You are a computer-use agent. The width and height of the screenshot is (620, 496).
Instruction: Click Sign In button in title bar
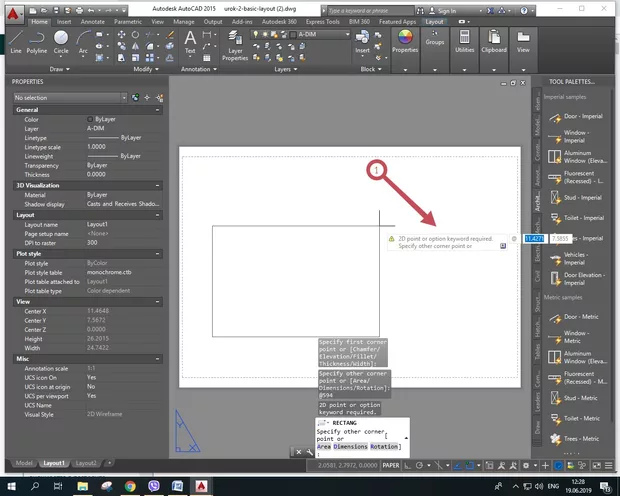coord(446,10)
